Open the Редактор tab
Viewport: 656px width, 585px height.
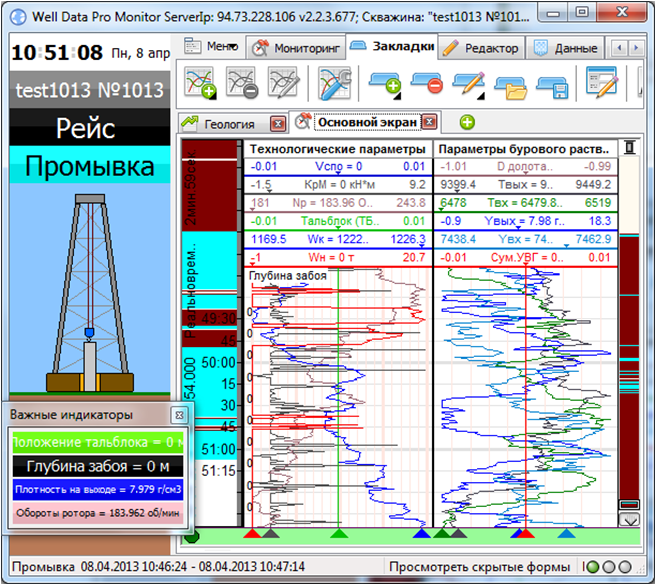click(x=482, y=49)
